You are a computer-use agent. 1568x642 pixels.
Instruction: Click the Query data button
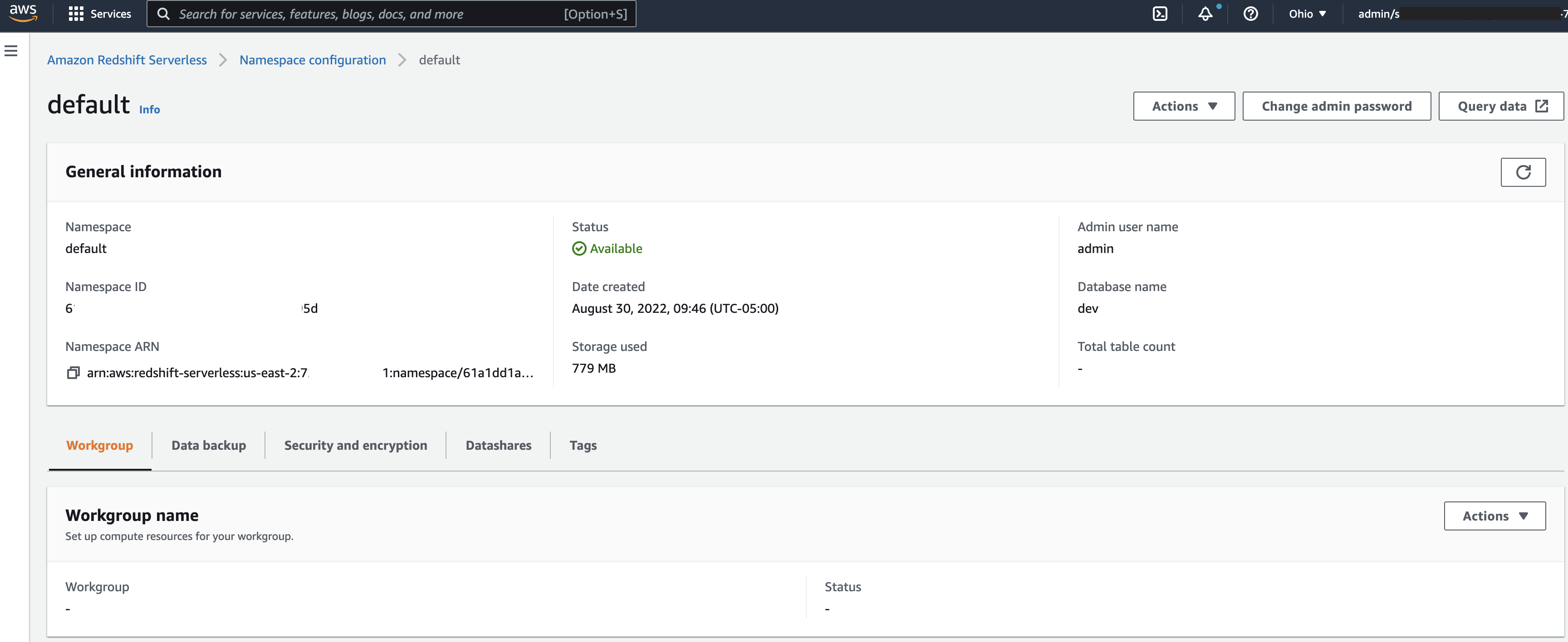1500,107
